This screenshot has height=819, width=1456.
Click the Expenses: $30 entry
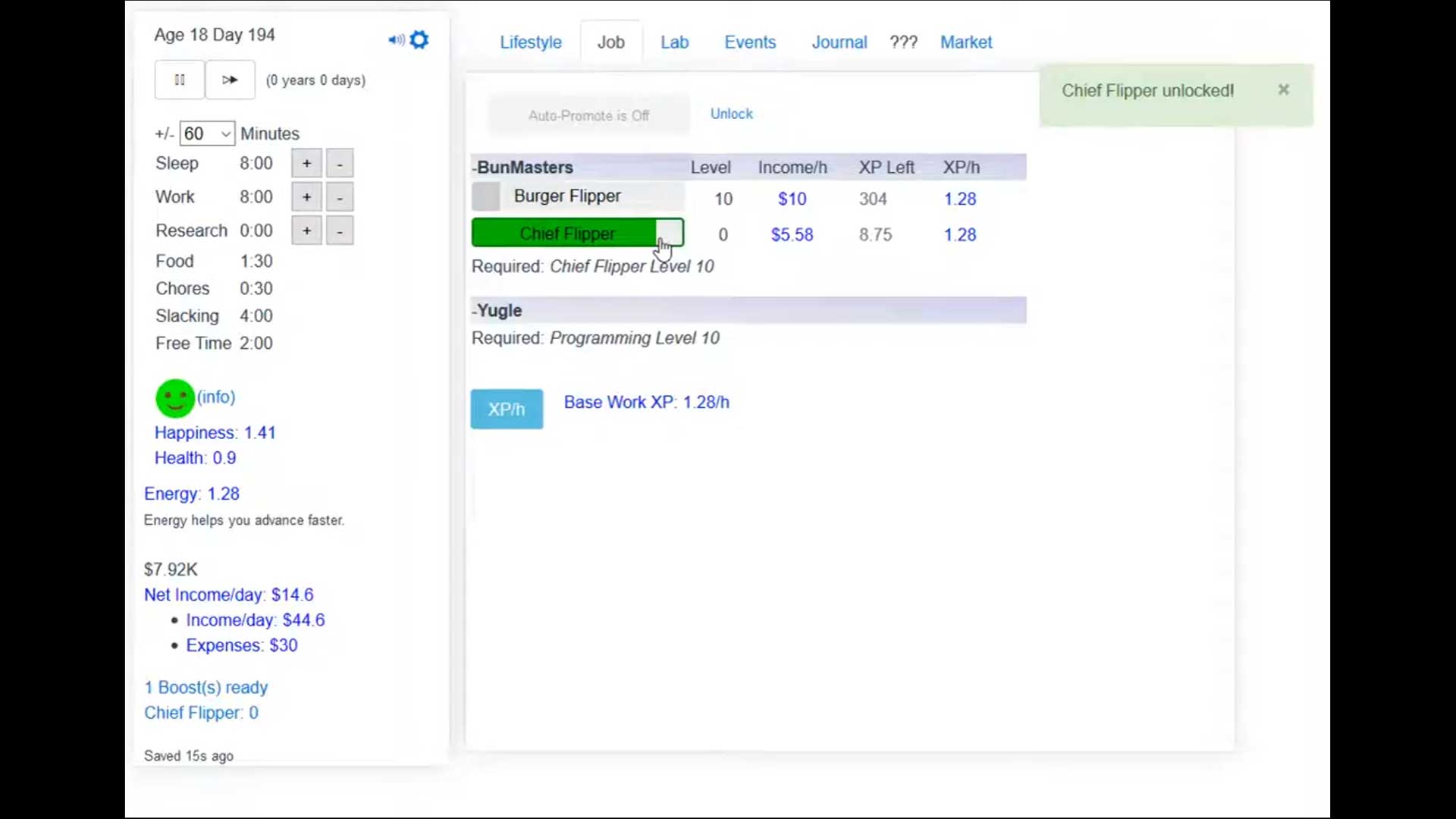coord(241,645)
